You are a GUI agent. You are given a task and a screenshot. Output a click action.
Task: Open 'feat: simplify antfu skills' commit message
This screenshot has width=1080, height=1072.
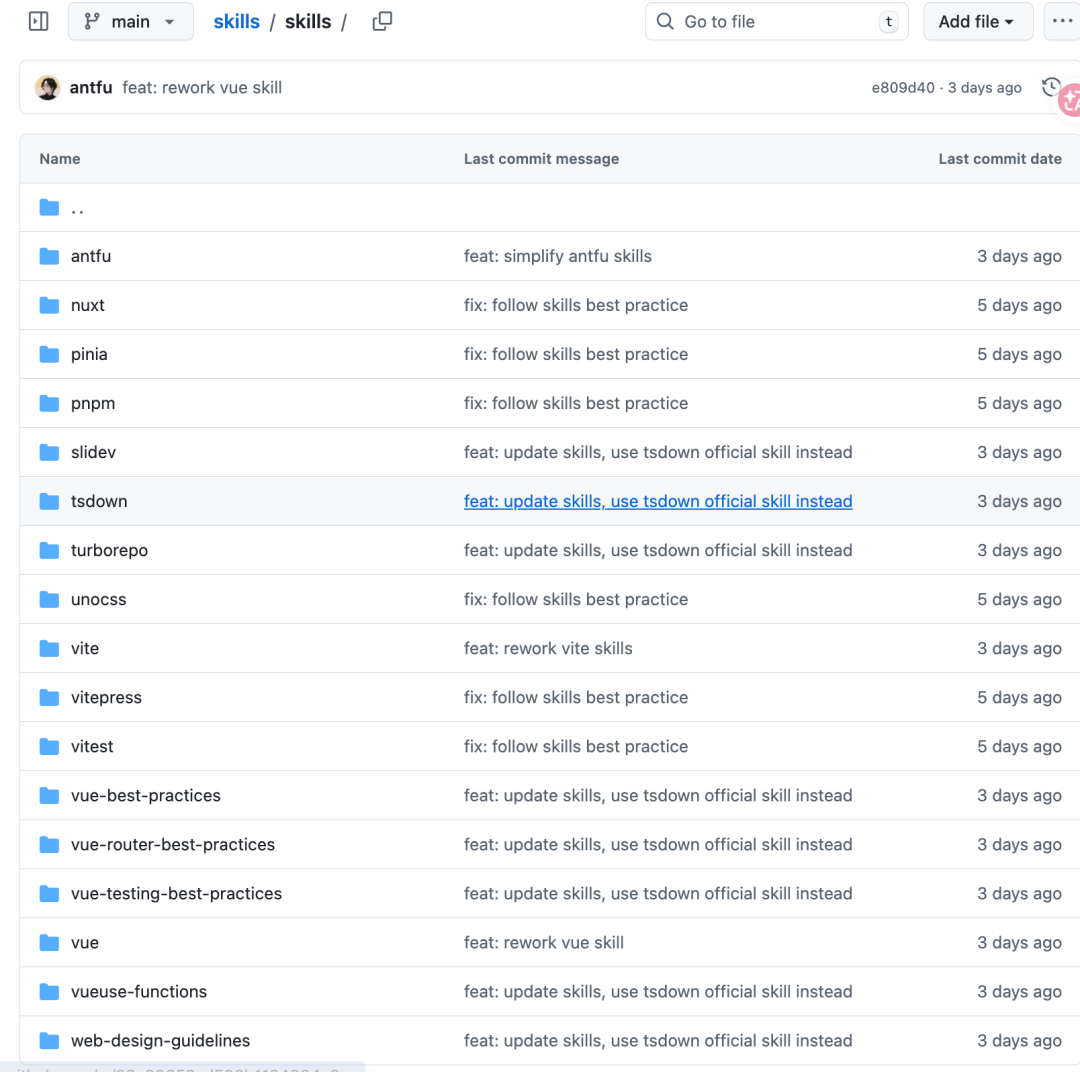558,256
